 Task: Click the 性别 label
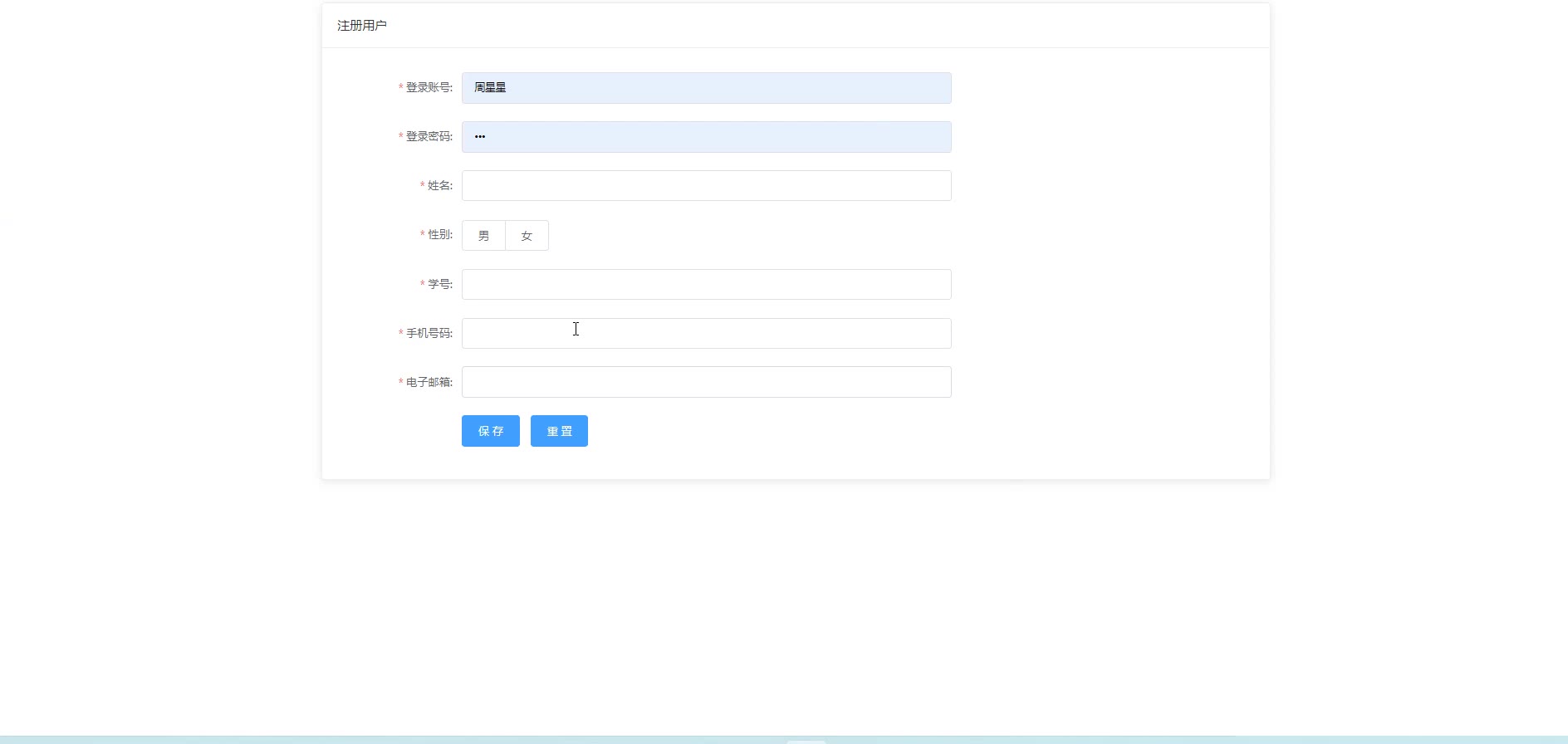(439, 234)
